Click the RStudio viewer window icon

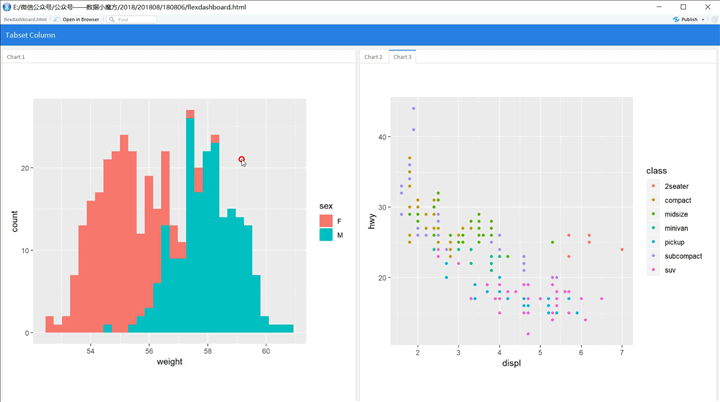[6, 7]
